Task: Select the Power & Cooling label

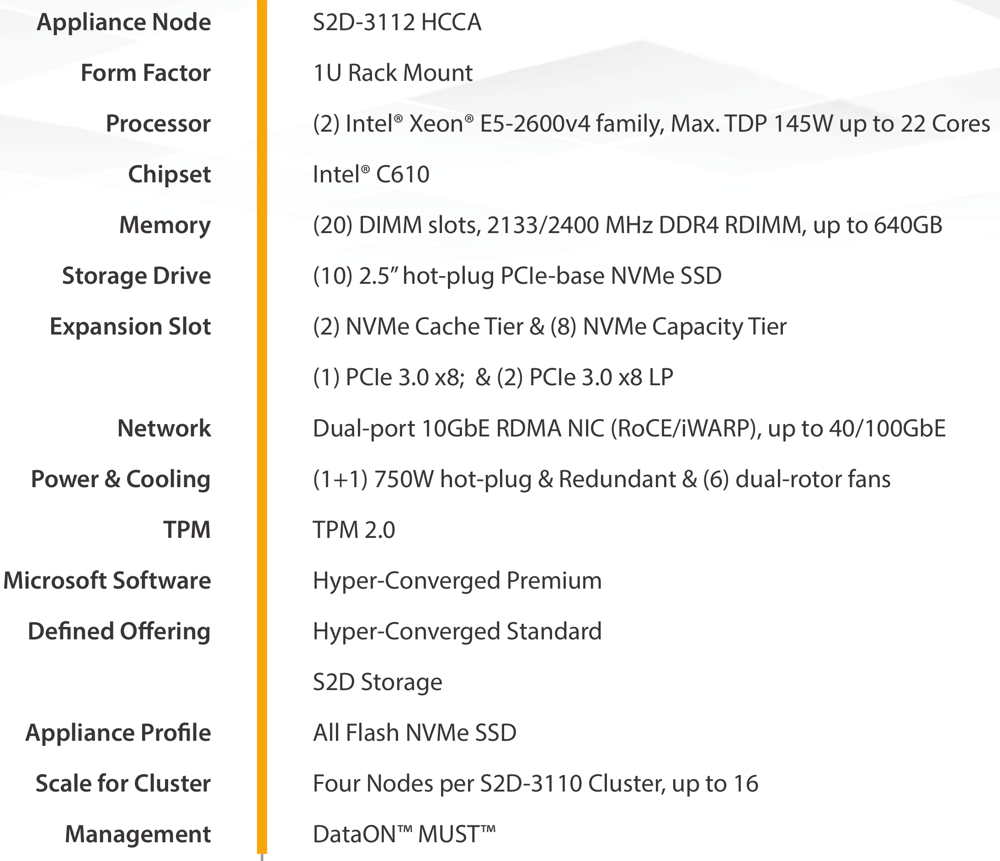Action: (121, 479)
